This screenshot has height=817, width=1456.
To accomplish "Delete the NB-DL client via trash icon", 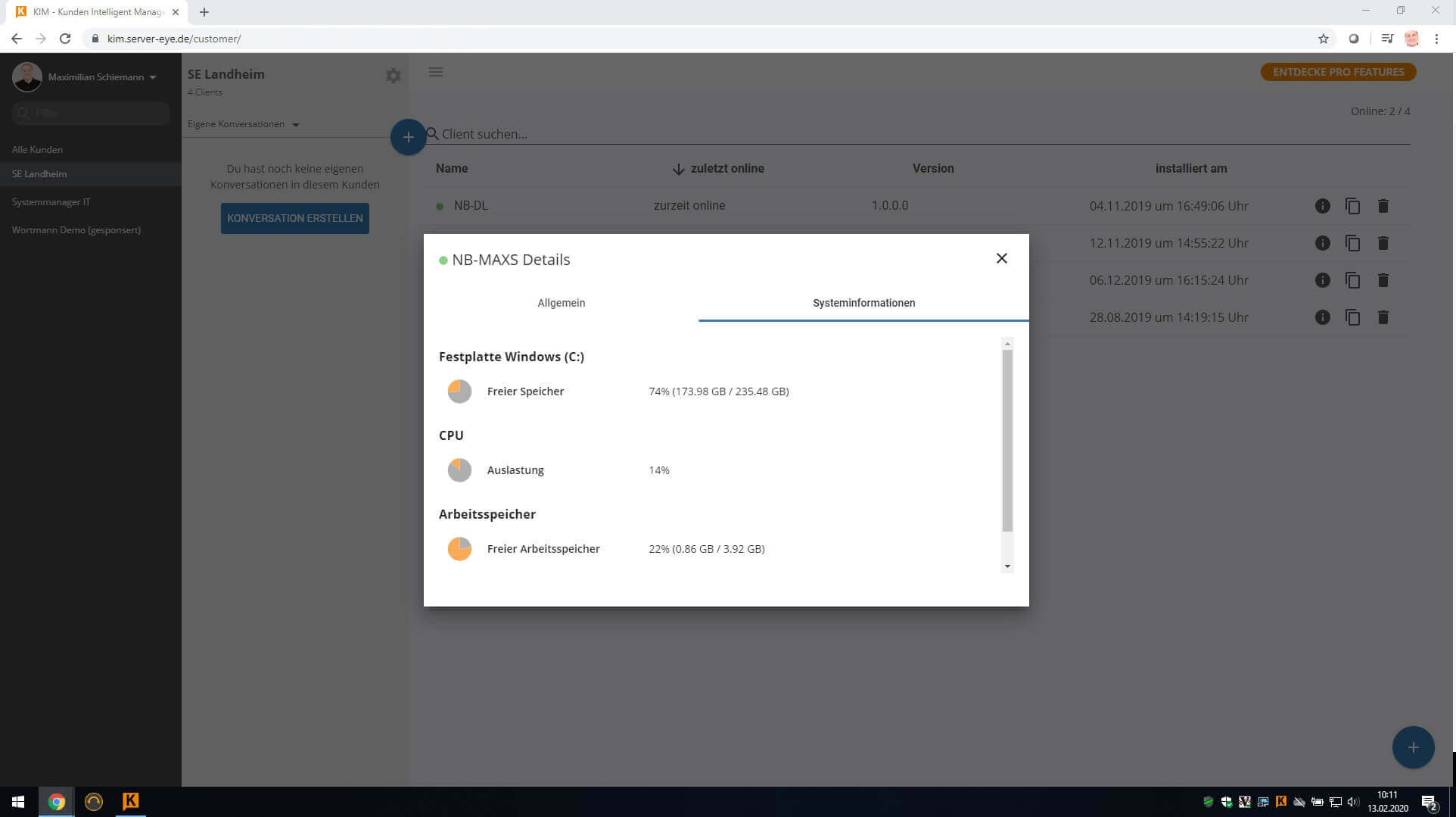I will [1383, 206].
